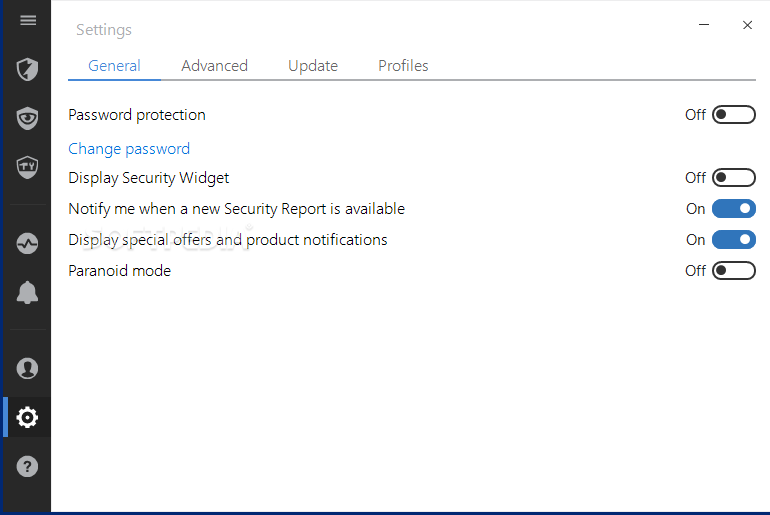
Task: Enable the Password protection toggle
Action: 734,115
